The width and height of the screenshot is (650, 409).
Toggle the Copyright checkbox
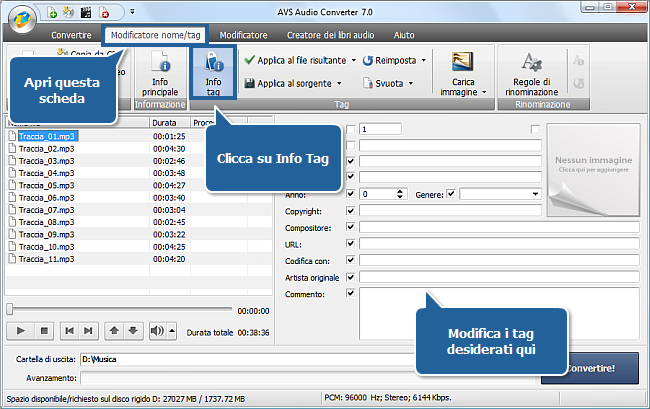350,211
